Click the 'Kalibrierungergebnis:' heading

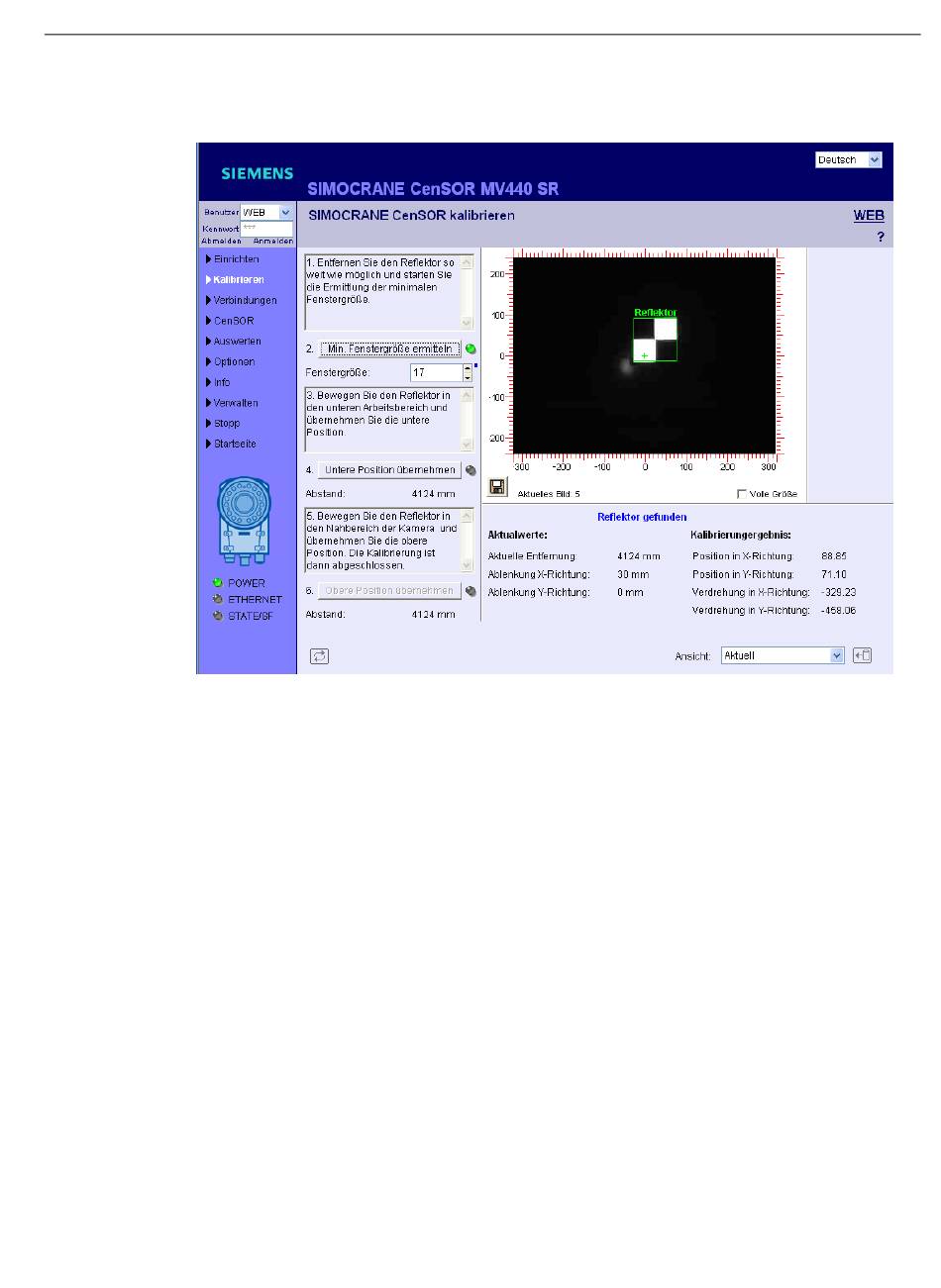[x=741, y=536]
